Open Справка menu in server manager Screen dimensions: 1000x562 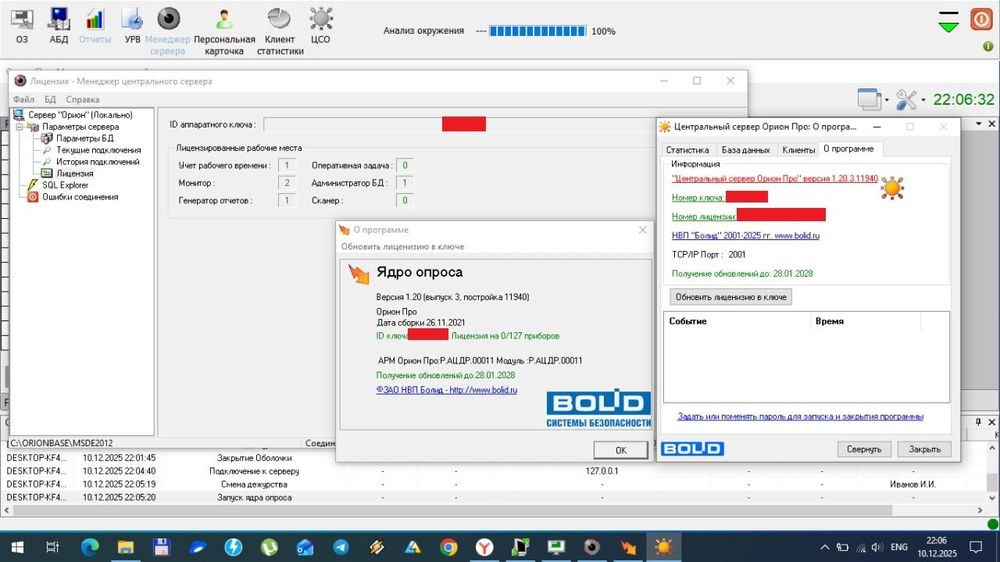tap(82, 100)
